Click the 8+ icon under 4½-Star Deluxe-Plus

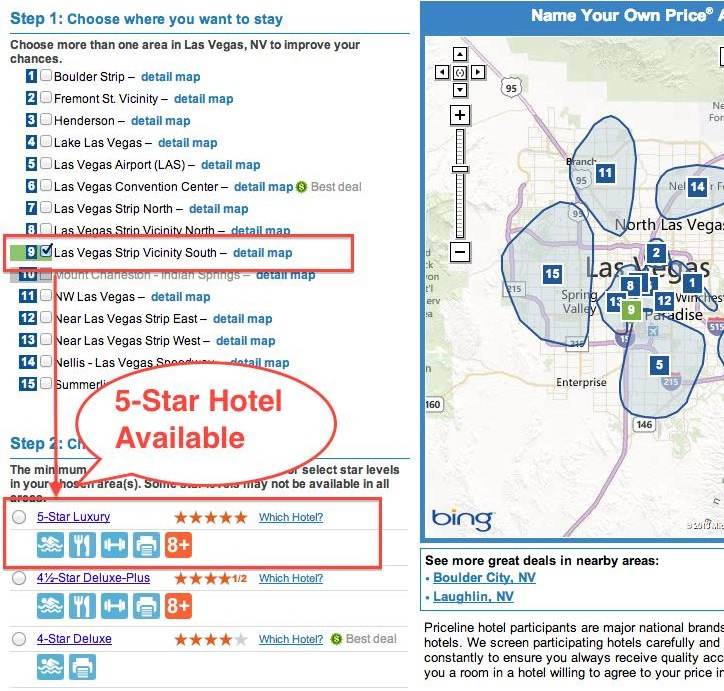coord(178,606)
